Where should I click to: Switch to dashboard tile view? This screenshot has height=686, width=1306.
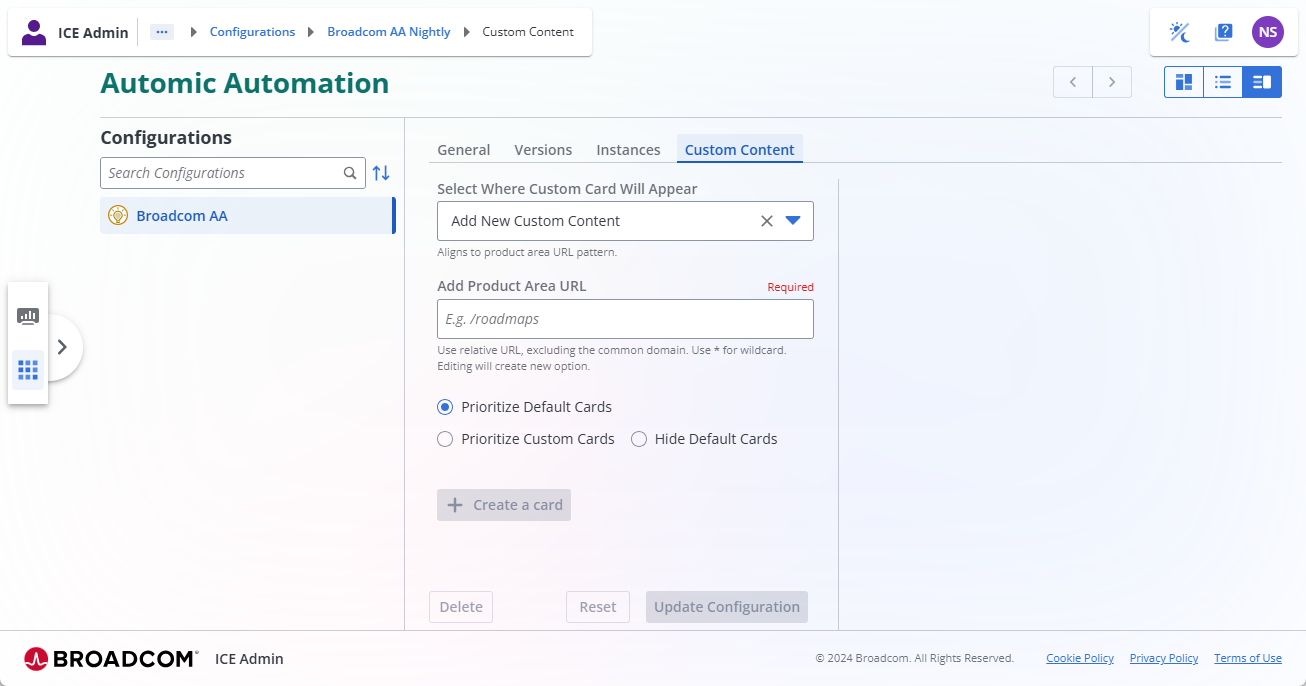click(x=1184, y=82)
